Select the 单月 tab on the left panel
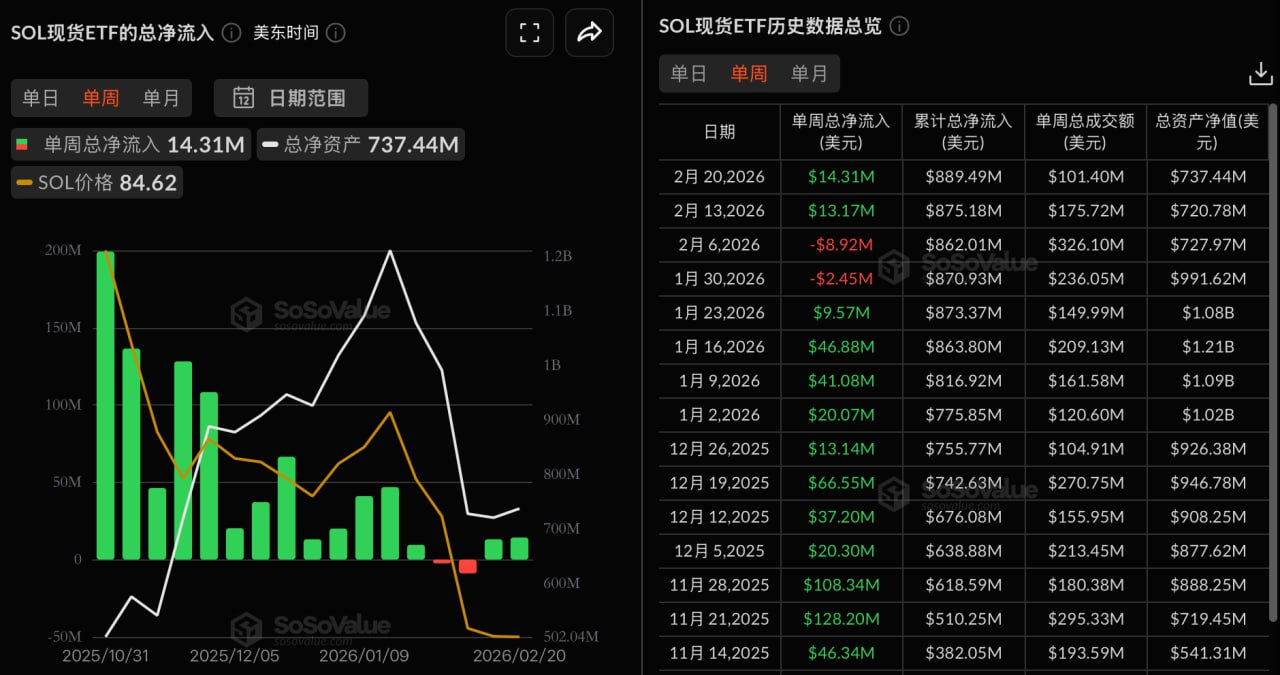 162,98
